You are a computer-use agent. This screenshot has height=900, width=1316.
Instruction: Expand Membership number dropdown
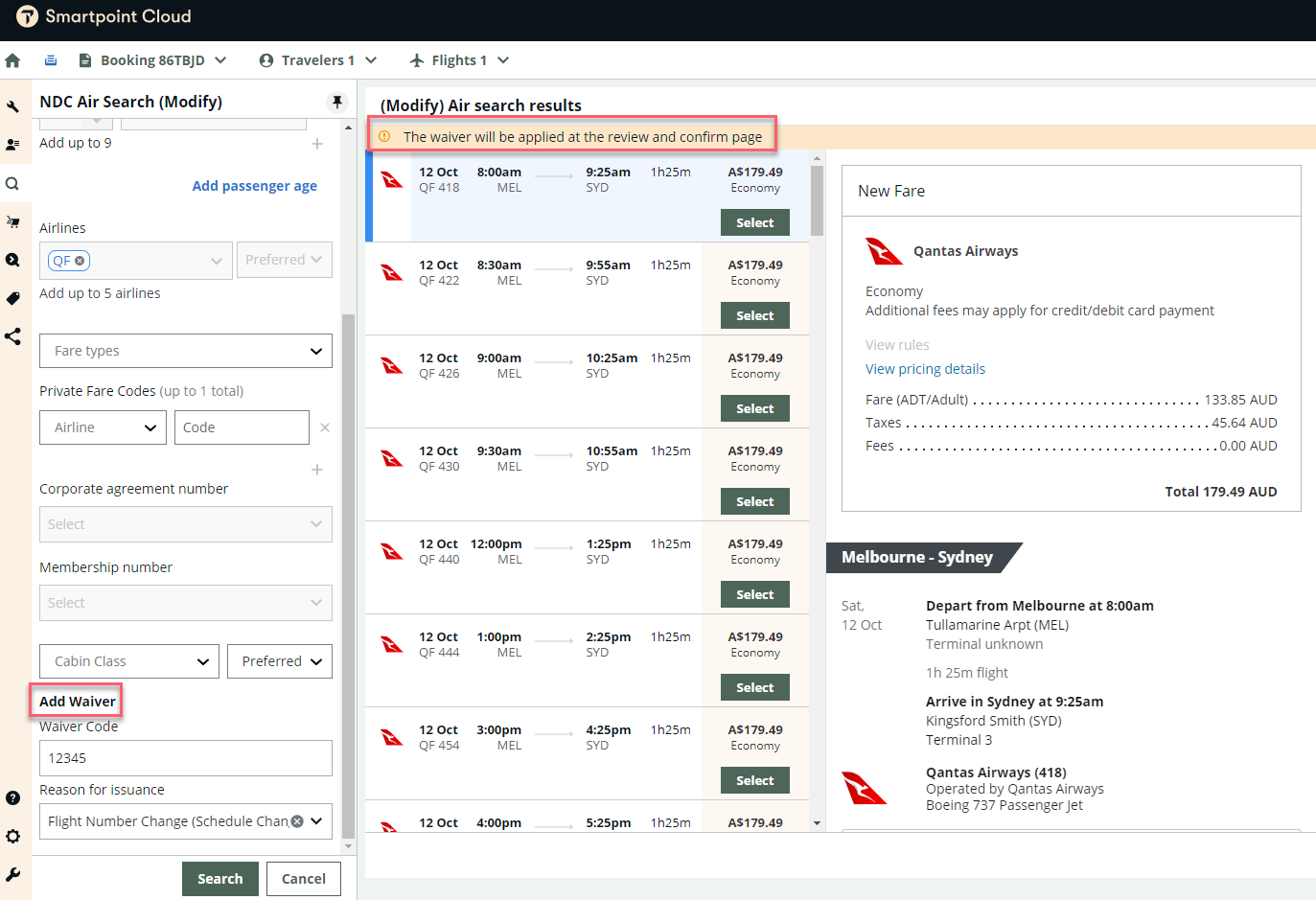point(186,603)
